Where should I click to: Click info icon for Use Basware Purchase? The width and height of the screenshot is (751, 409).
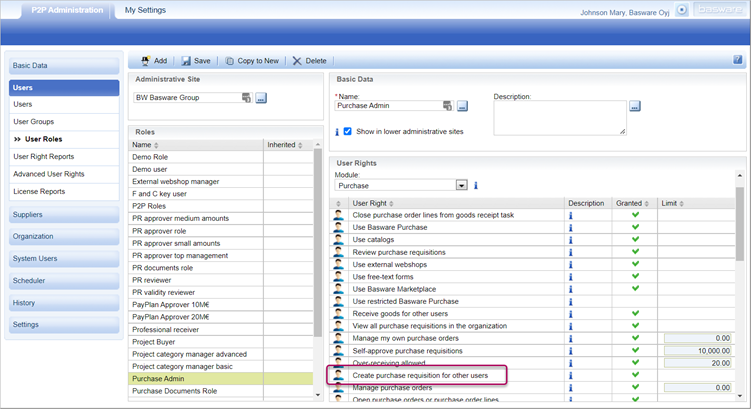click(x=570, y=227)
